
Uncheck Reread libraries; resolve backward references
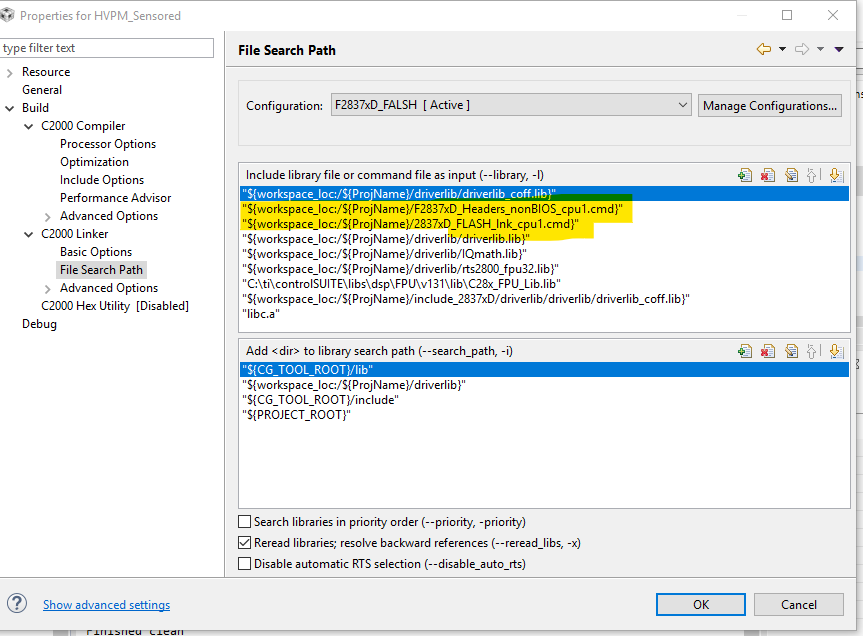click(245, 543)
